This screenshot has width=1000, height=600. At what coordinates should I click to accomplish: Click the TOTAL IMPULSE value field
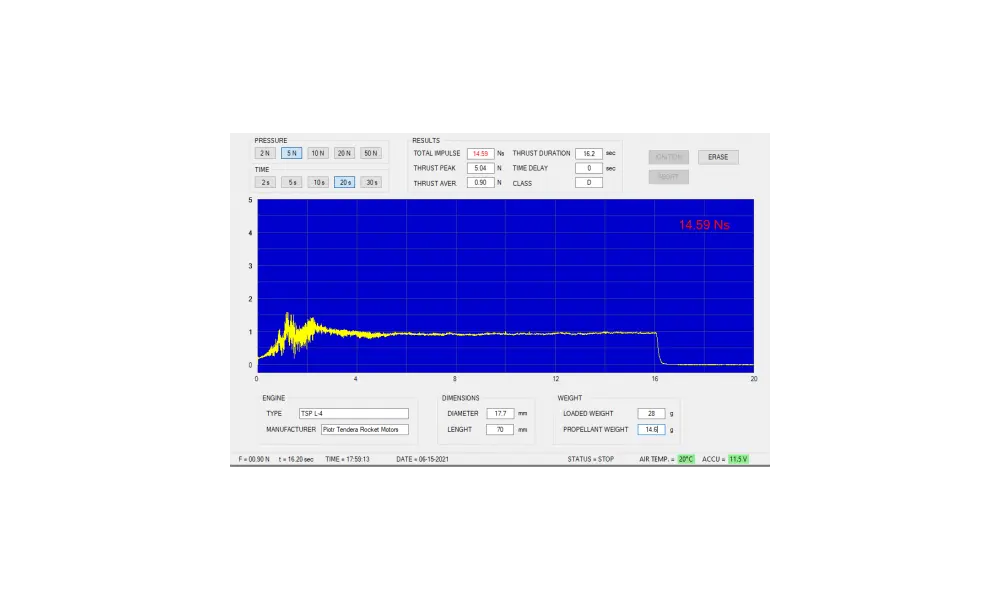[x=480, y=154]
